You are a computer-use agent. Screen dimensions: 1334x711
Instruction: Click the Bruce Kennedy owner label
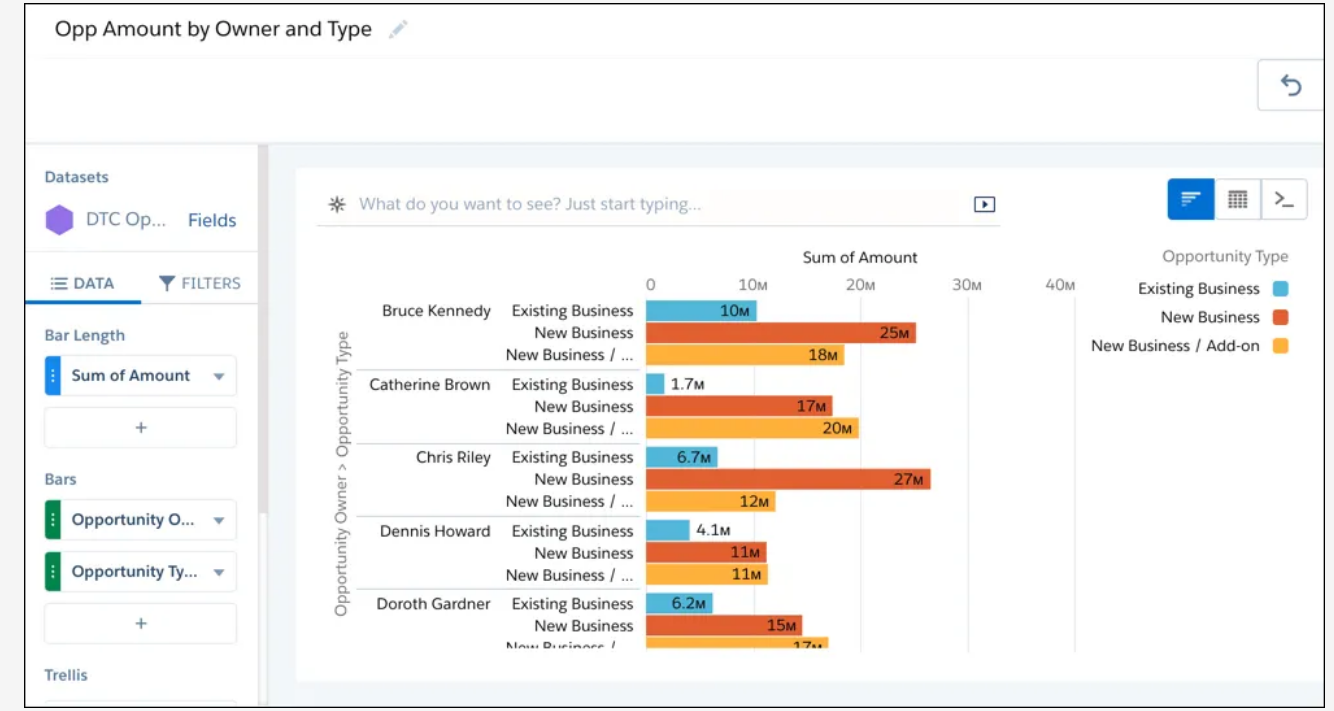(x=436, y=311)
